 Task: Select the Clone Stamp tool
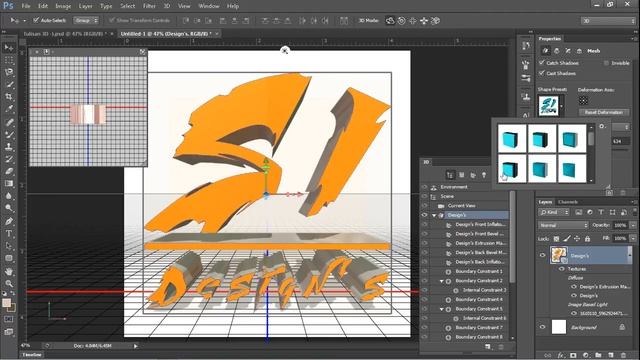point(9,147)
